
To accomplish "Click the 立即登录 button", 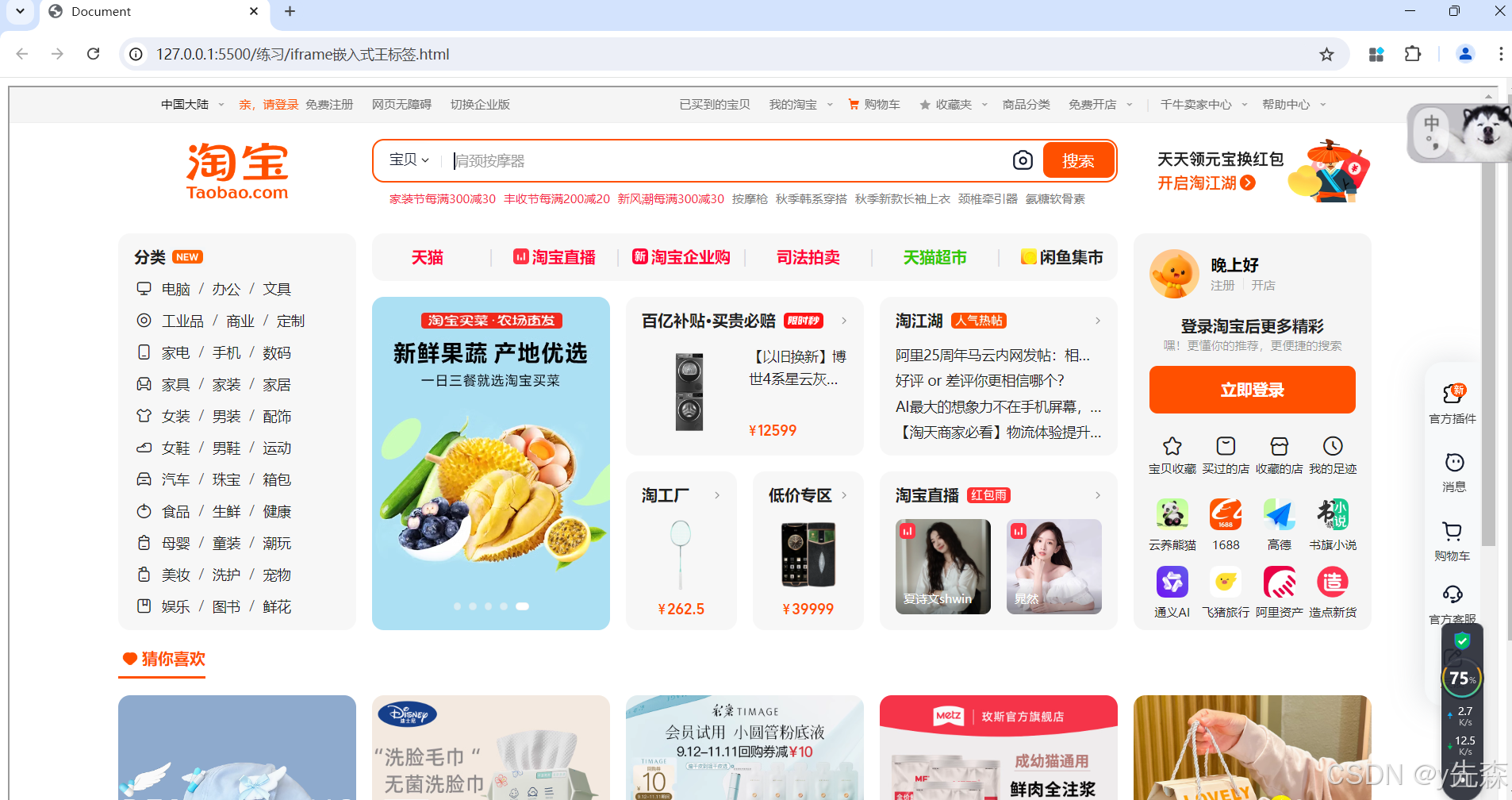I will click(1252, 390).
